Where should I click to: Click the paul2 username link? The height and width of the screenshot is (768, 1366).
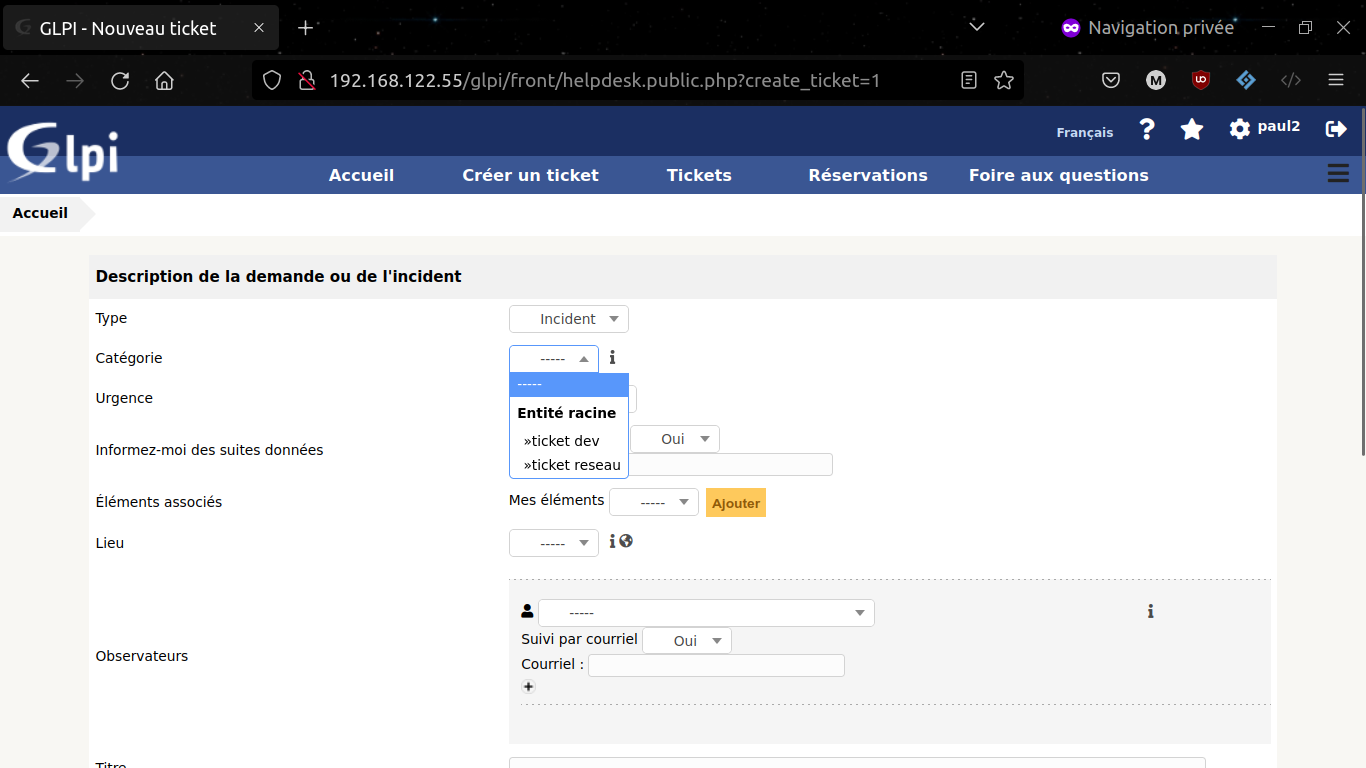[x=1279, y=127]
